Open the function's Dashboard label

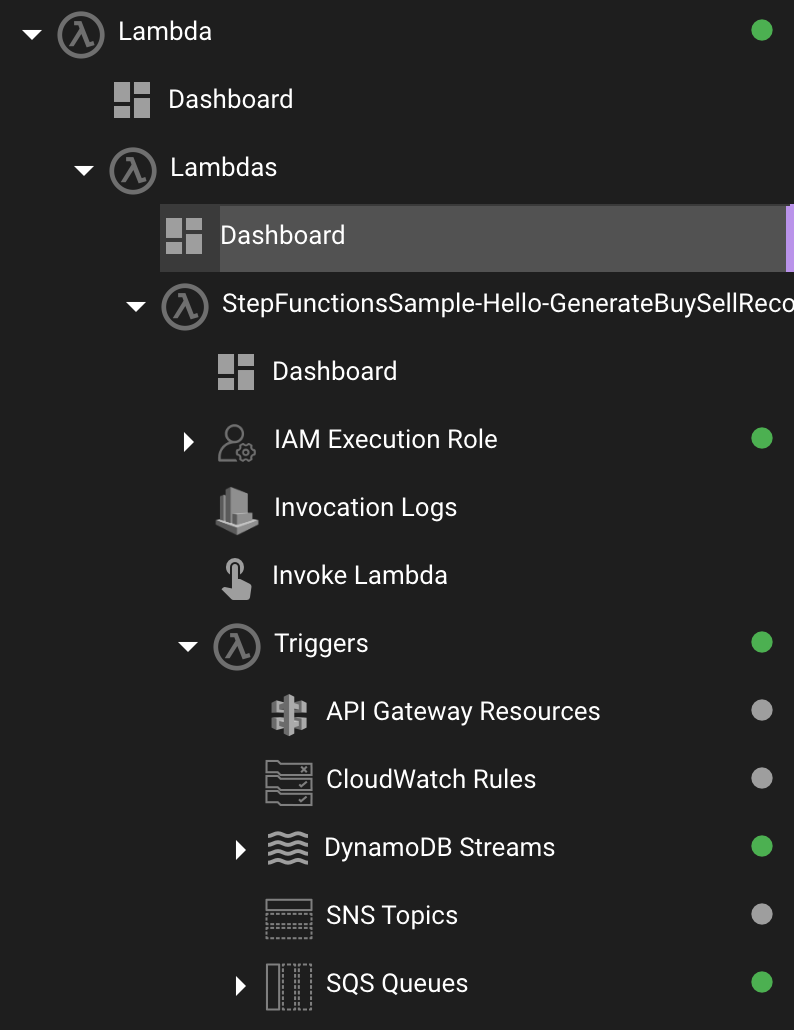pyautogui.click(x=334, y=371)
